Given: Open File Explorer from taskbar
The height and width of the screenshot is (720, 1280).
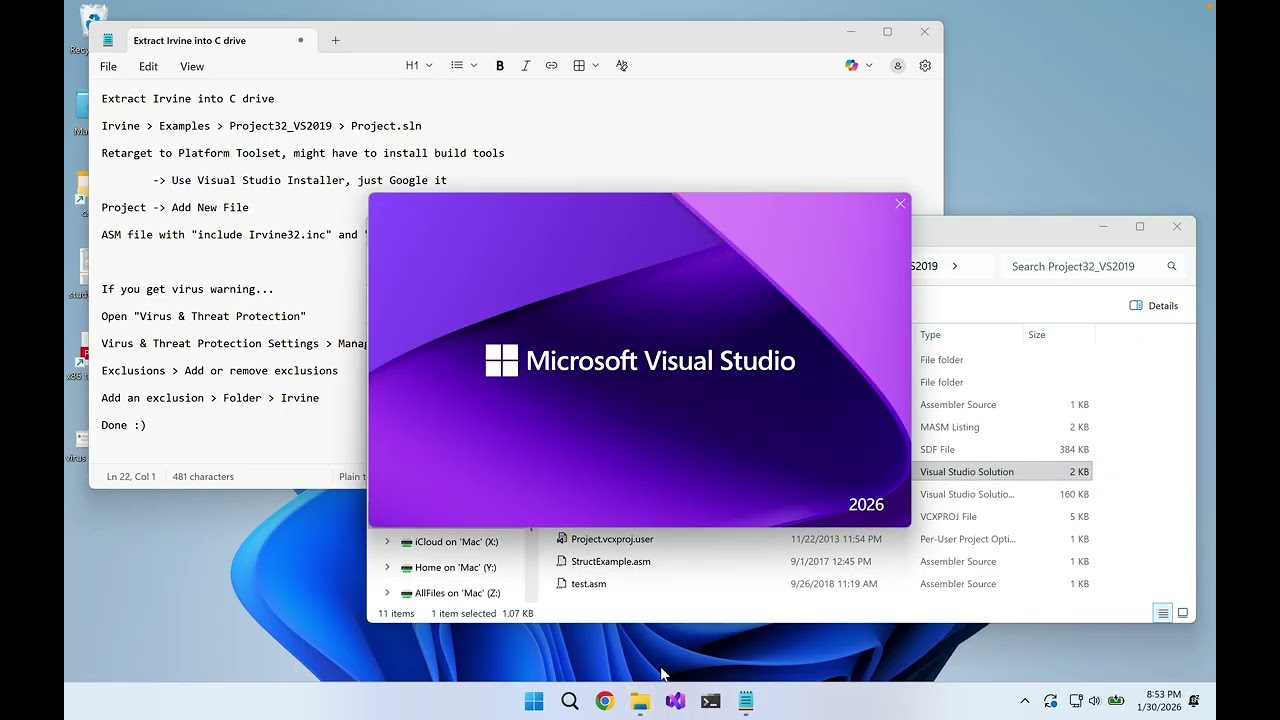Looking at the screenshot, I should point(640,701).
